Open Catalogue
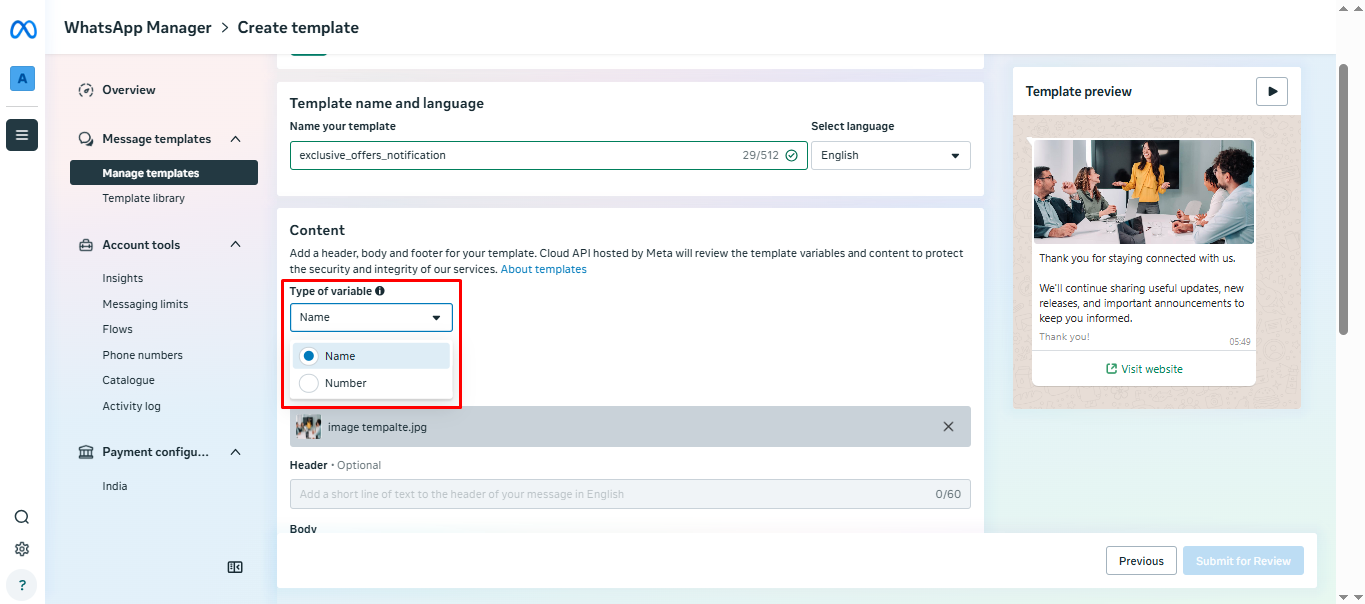The height and width of the screenshot is (604, 1365). 128,380
